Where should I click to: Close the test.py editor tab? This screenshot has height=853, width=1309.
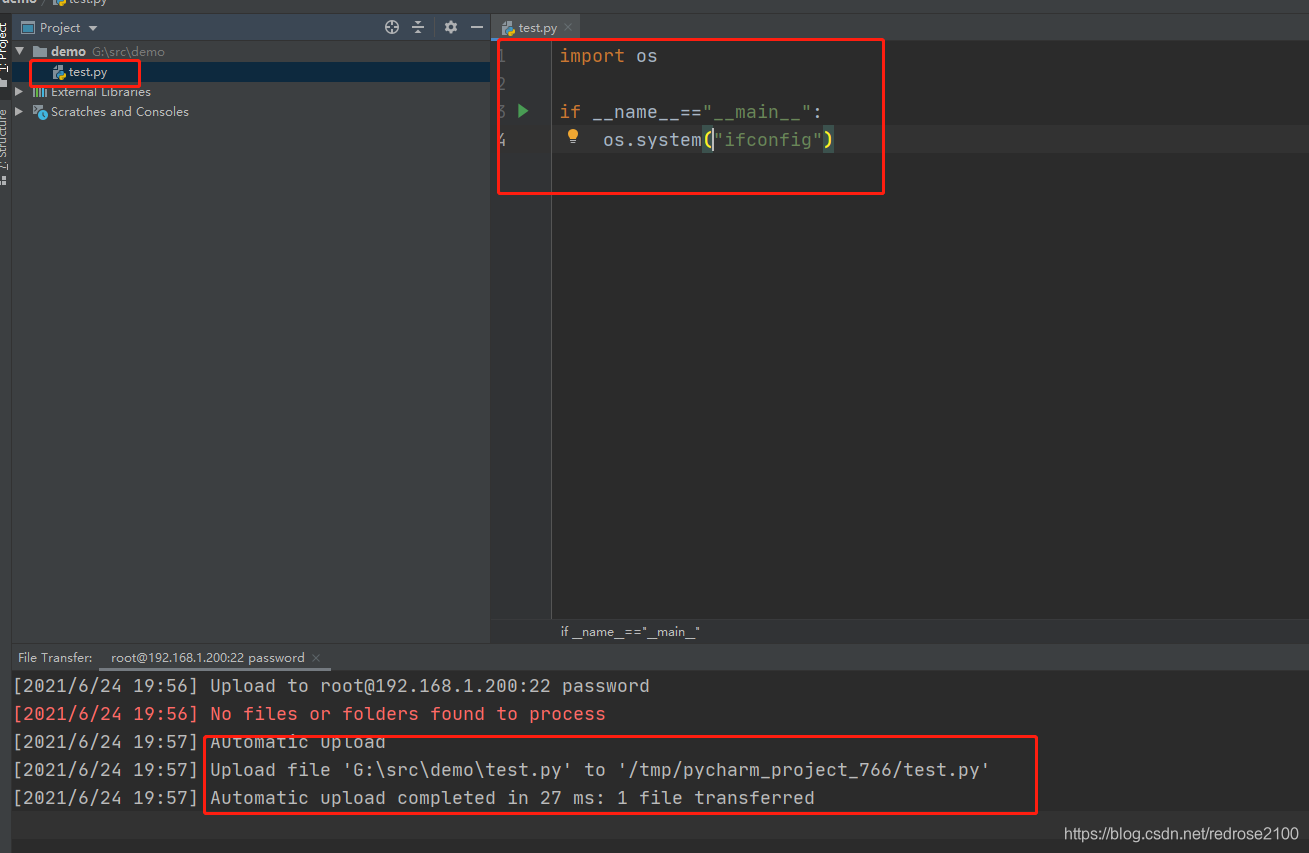coord(569,28)
